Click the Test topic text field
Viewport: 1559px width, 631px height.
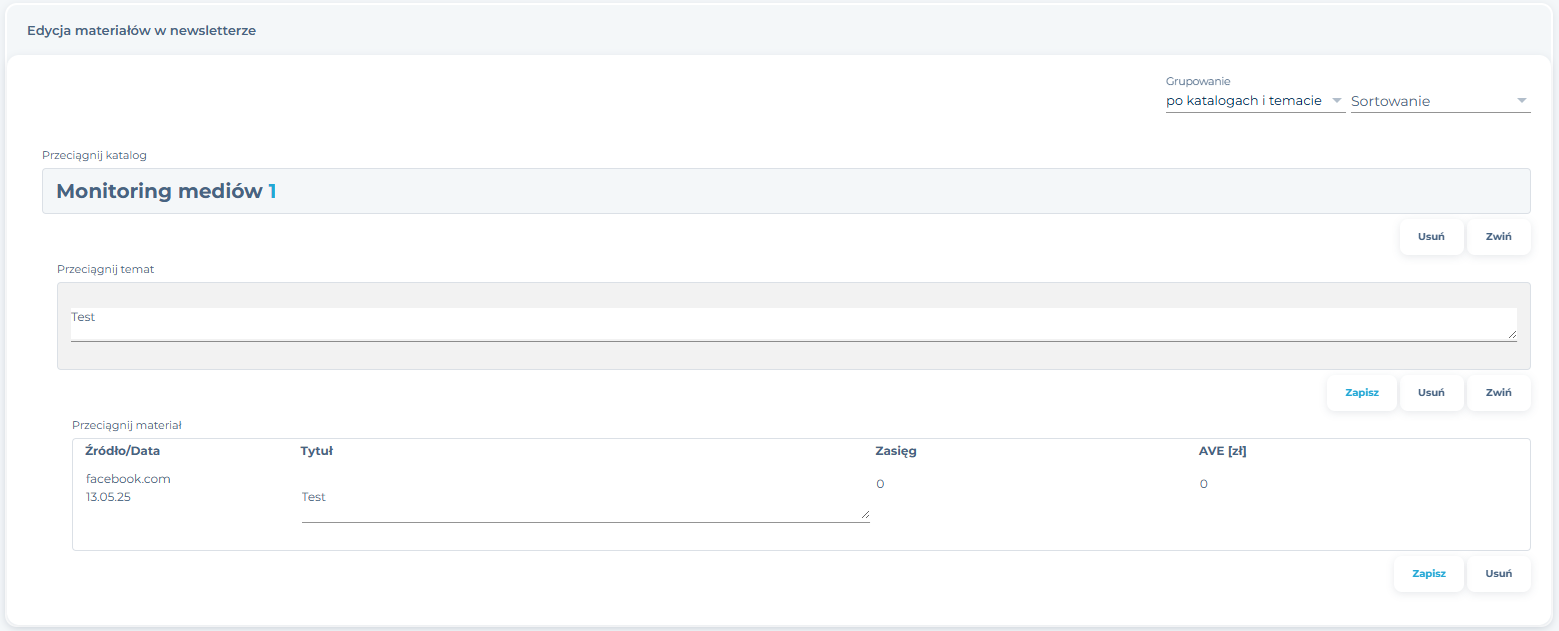click(793, 324)
